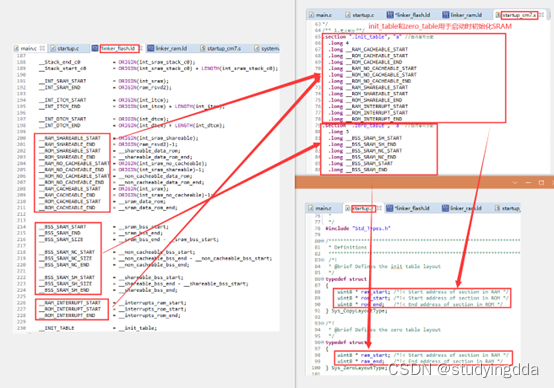Click __RAM_SHAREABLE_START on line 200 in linker file
Viewport: 554px width, 388px height.
(70, 138)
